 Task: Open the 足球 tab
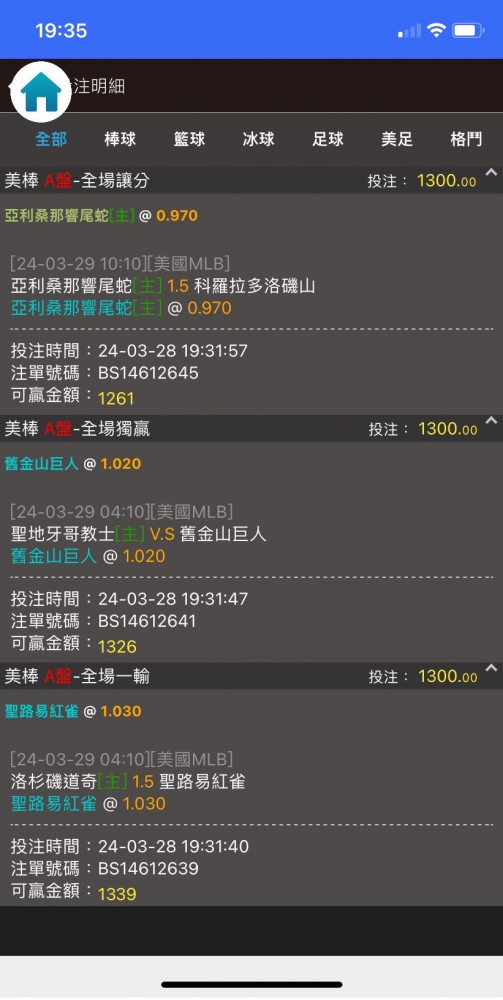click(328, 139)
